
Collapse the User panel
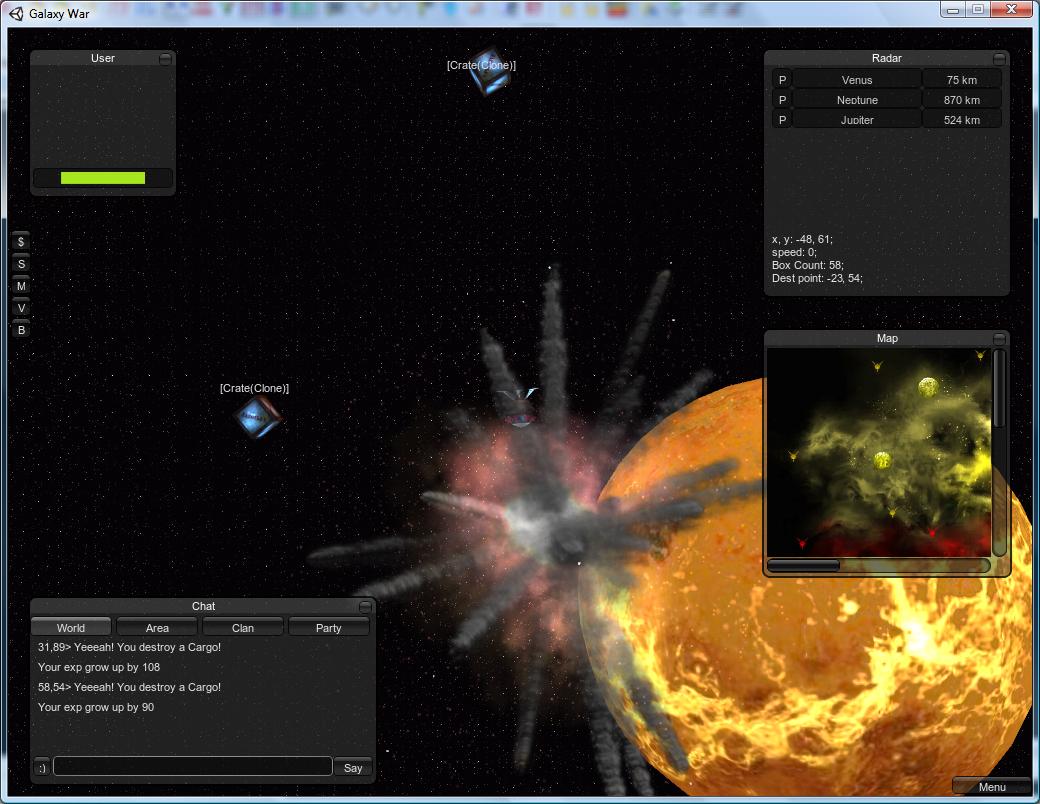point(165,59)
